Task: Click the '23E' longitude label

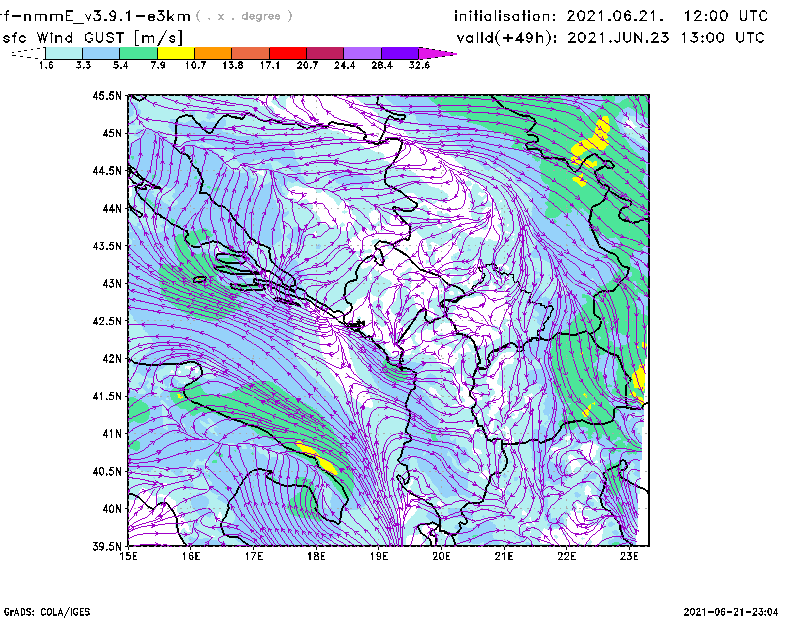Action: tap(629, 556)
